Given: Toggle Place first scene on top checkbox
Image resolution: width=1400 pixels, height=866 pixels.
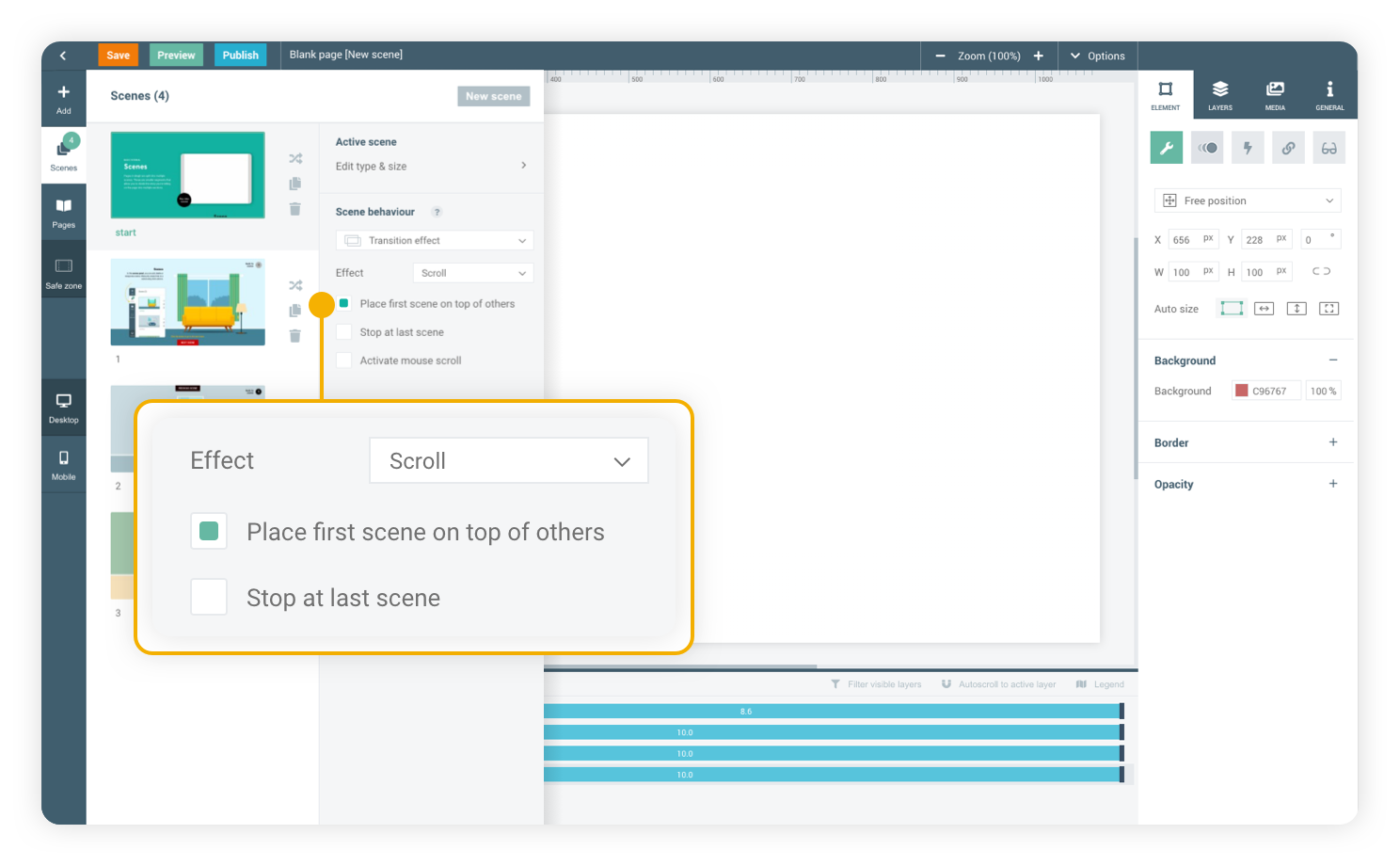Looking at the screenshot, I should point(344,303).
